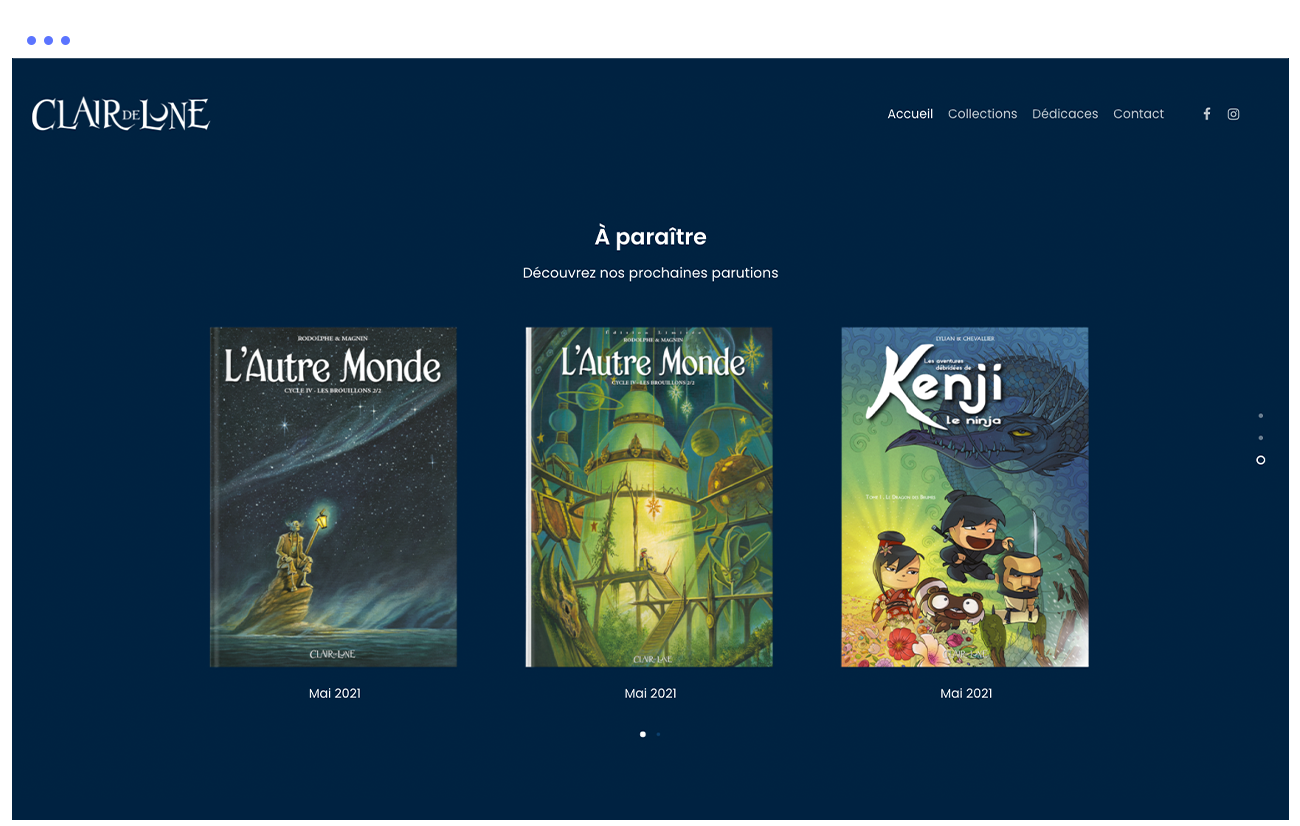Open L'Autre Monde starry night cover
The width and height of the screenshot is (1300, 826).
(333, 497)
